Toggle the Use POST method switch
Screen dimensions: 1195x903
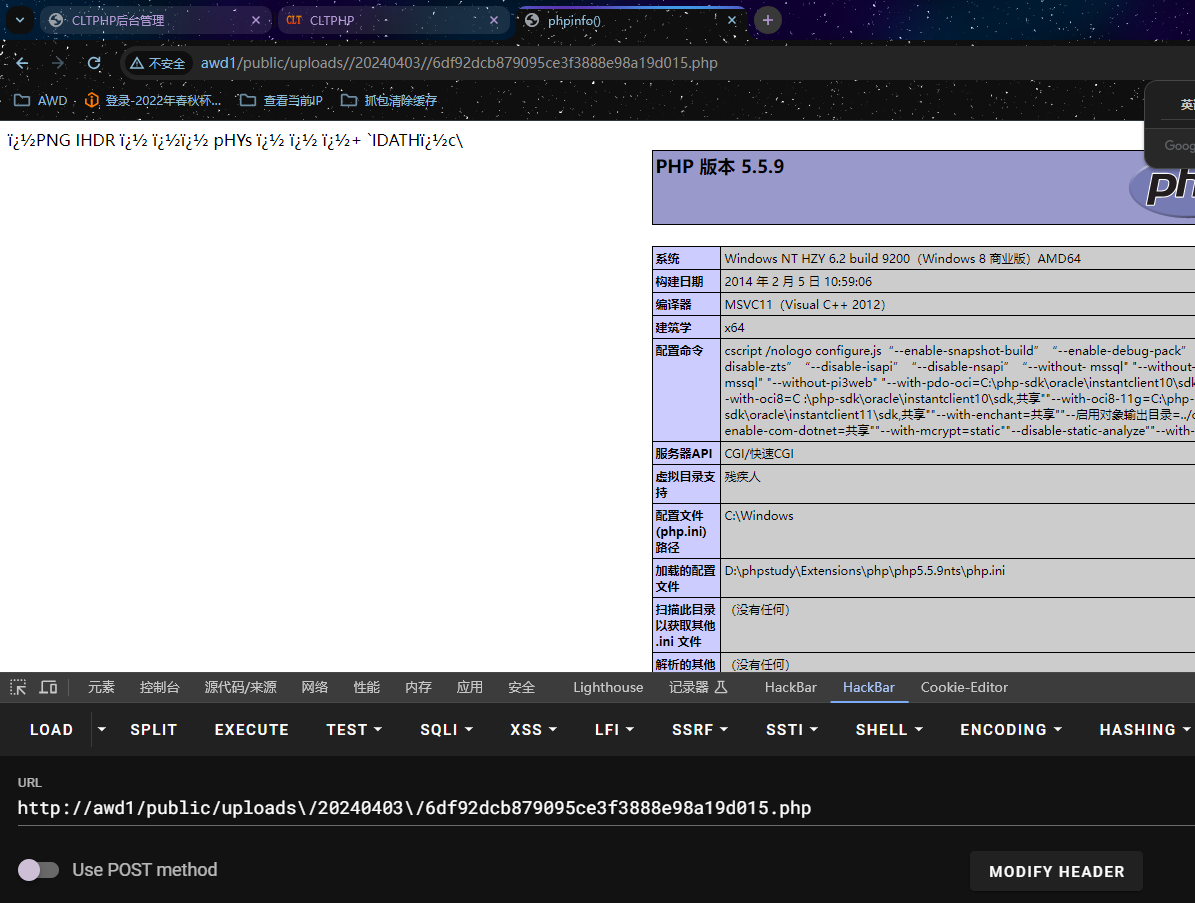click(38, 870)
